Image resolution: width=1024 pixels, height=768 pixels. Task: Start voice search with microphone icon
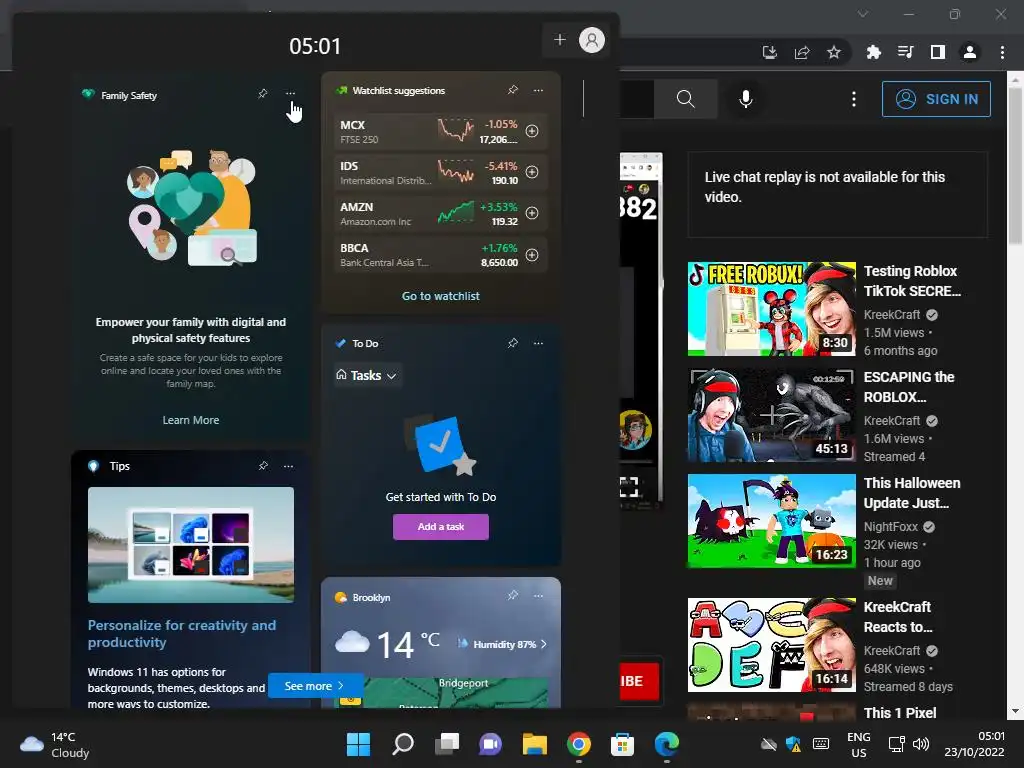(x=746, y=99)
